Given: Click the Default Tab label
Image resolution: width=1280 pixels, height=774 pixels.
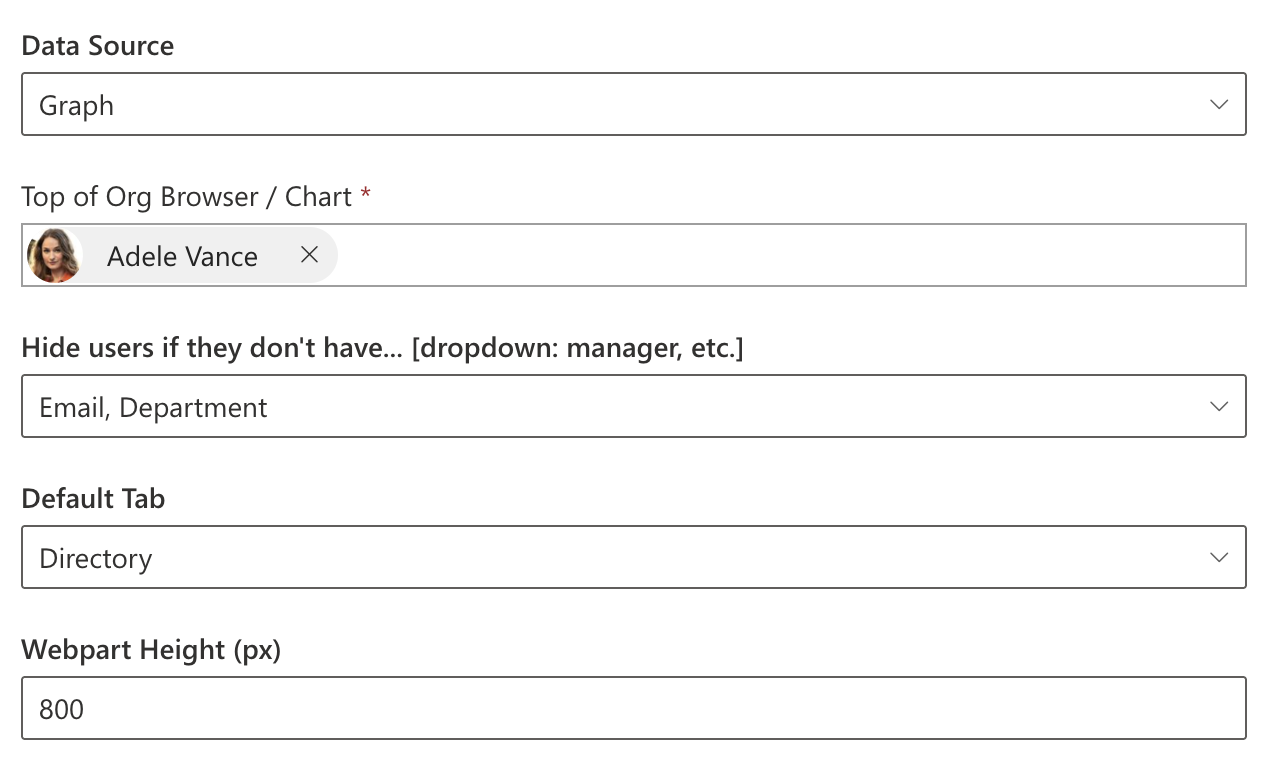Looking at the screenshot, I should pyautogui.click(x=93, y=499).
